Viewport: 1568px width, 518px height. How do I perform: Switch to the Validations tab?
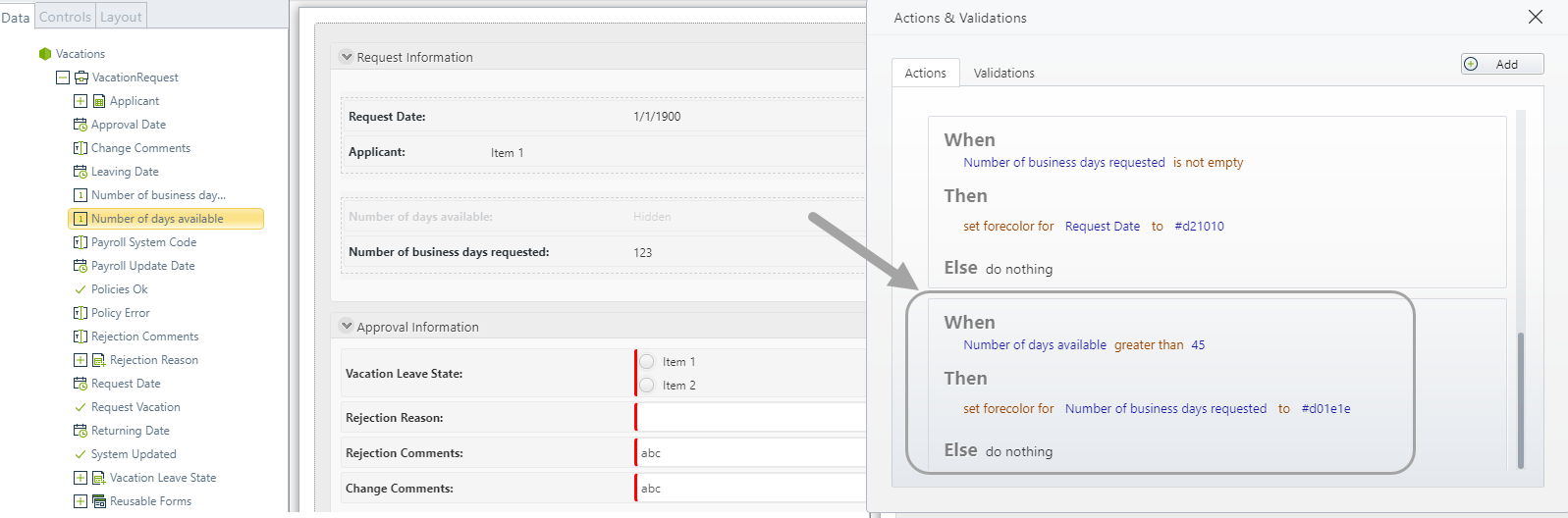pos(1003,73)
